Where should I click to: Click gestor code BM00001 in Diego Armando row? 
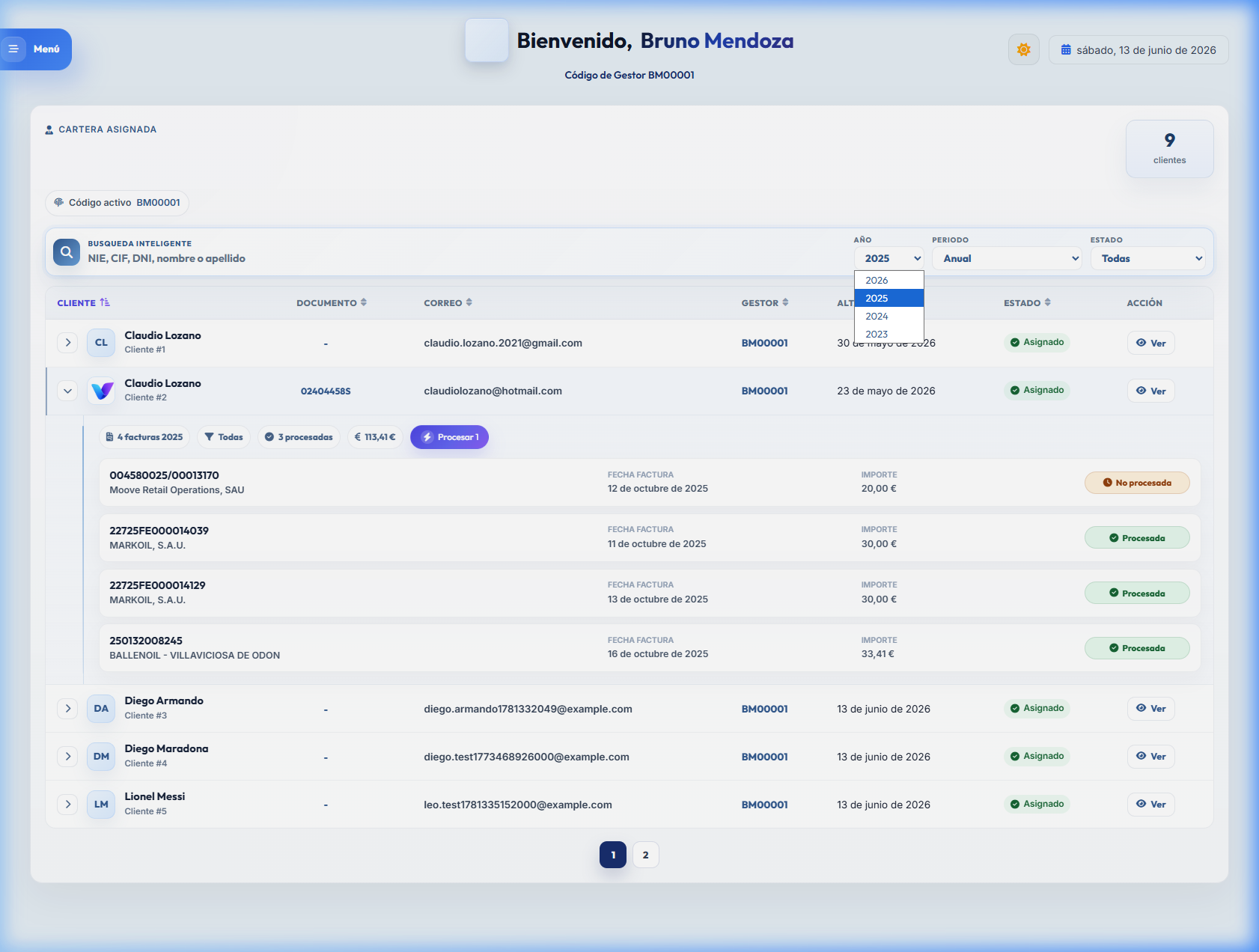pyautogui.click(x=765, y=709)
